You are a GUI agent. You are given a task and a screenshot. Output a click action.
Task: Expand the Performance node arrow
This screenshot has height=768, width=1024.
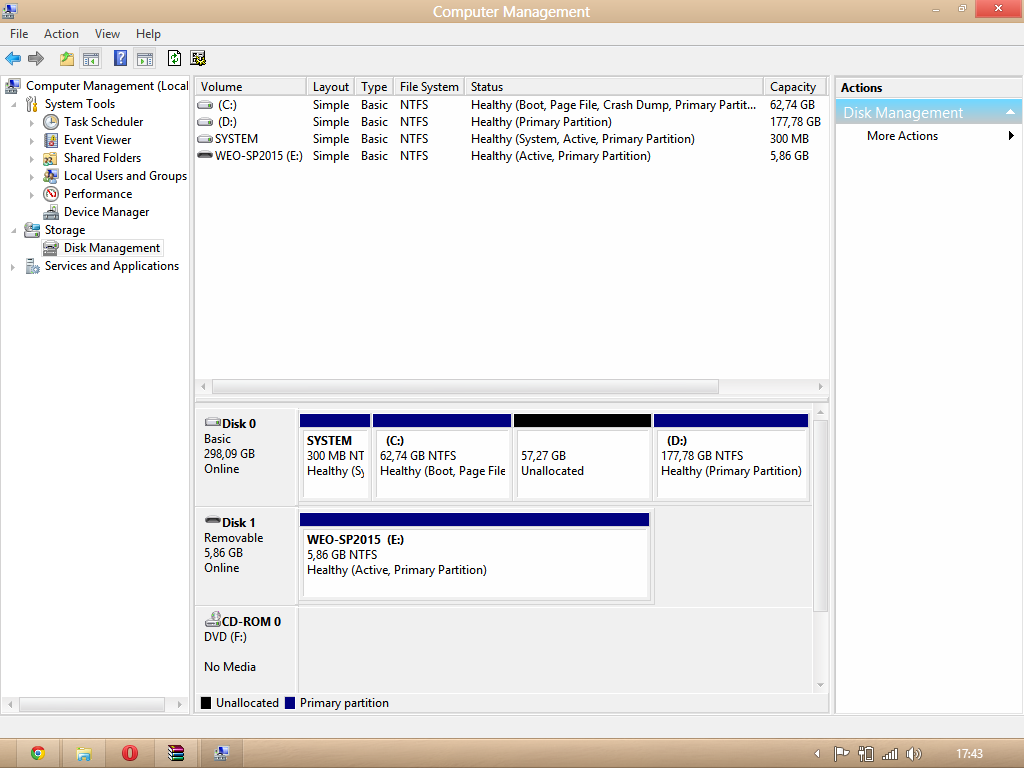pyautogui.click(x=31, y=195)
